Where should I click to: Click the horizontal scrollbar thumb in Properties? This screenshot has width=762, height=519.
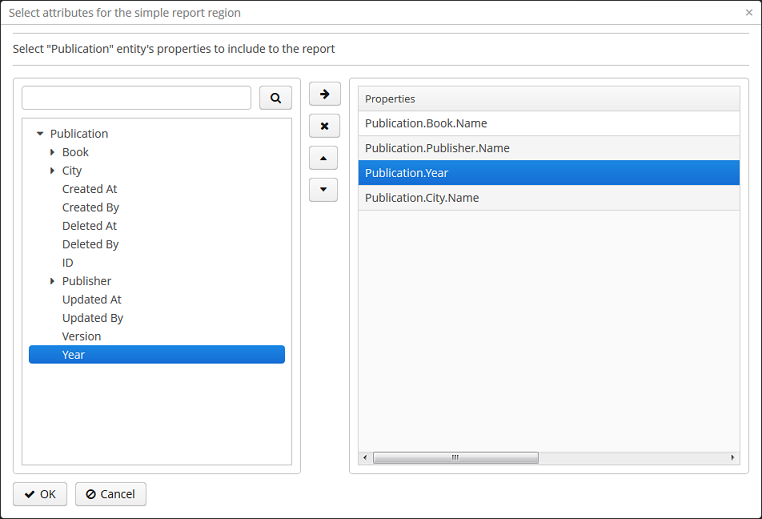pyautogui.click(x=455, y=458)
